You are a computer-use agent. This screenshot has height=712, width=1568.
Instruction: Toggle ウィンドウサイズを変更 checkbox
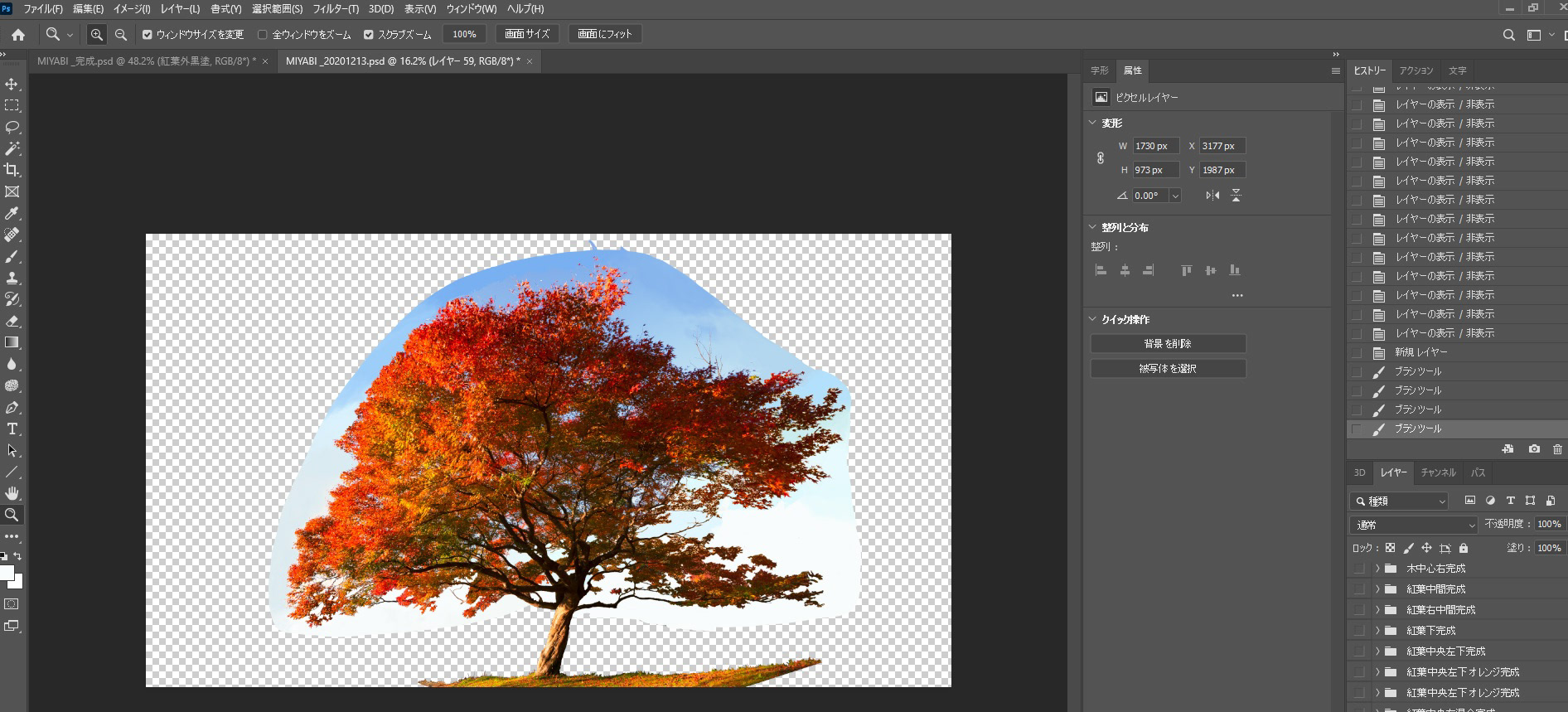[x=148, y=35]
